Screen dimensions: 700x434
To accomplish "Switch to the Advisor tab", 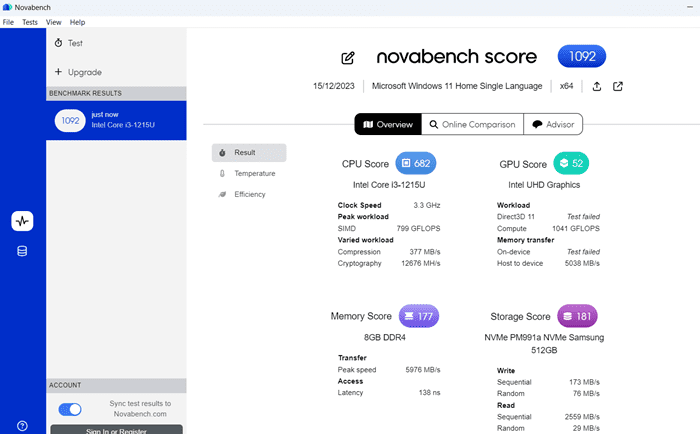I will pyautogui.click(x=553, y=124).
